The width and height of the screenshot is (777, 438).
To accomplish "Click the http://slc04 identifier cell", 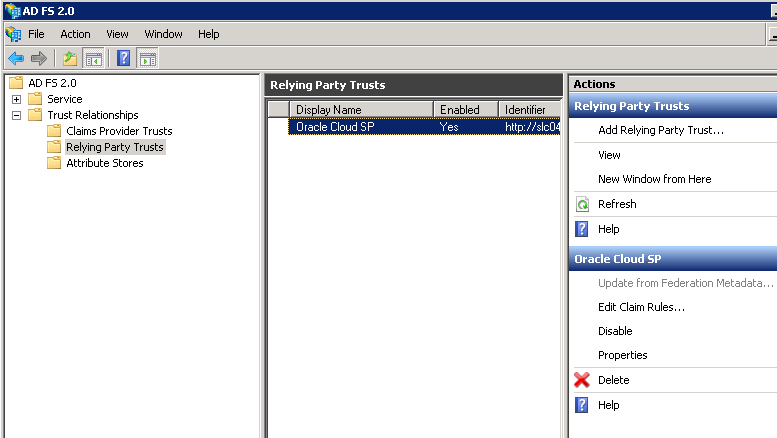I will coord(532,127).
